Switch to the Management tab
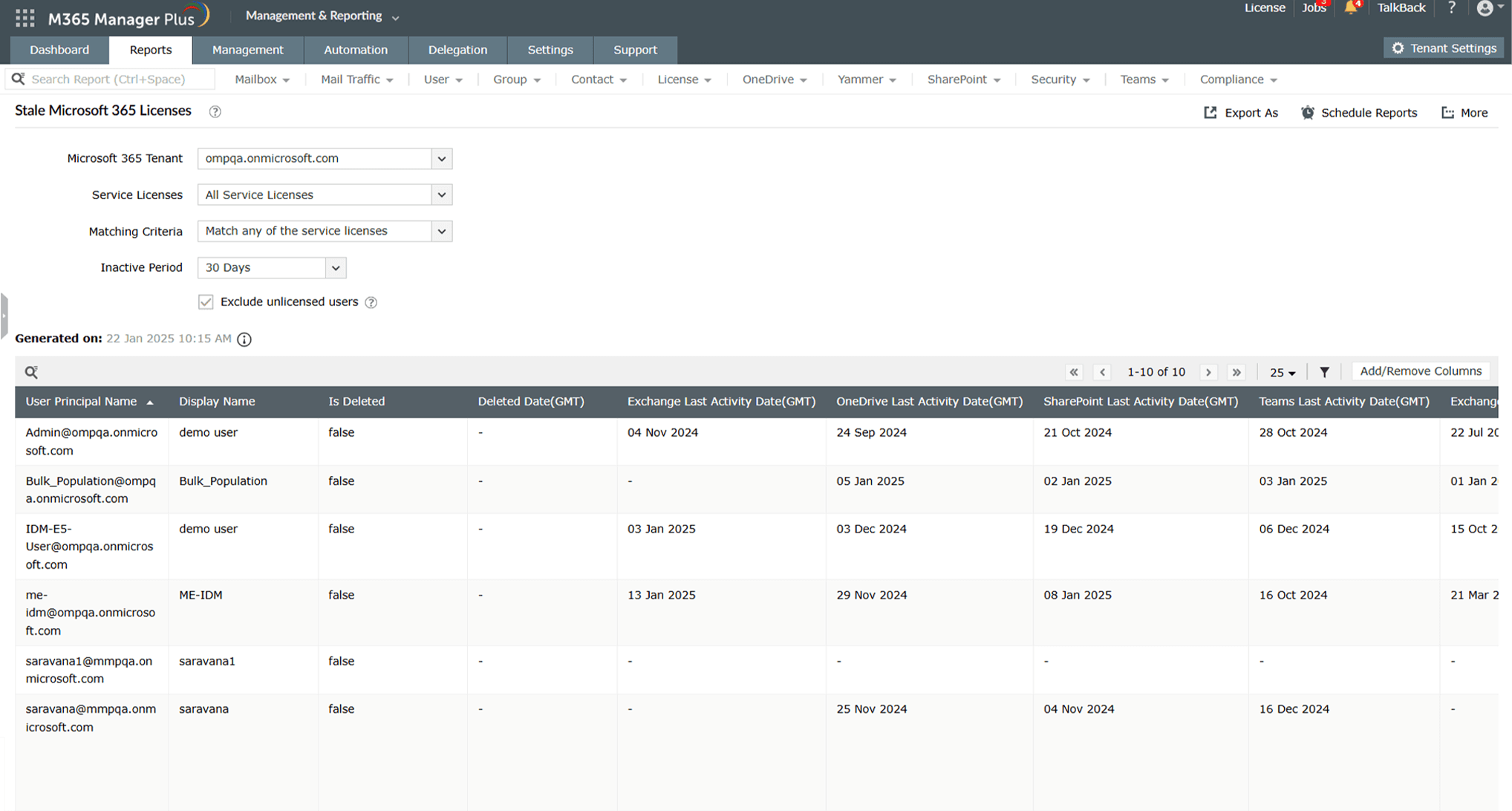 click(247, 50)
